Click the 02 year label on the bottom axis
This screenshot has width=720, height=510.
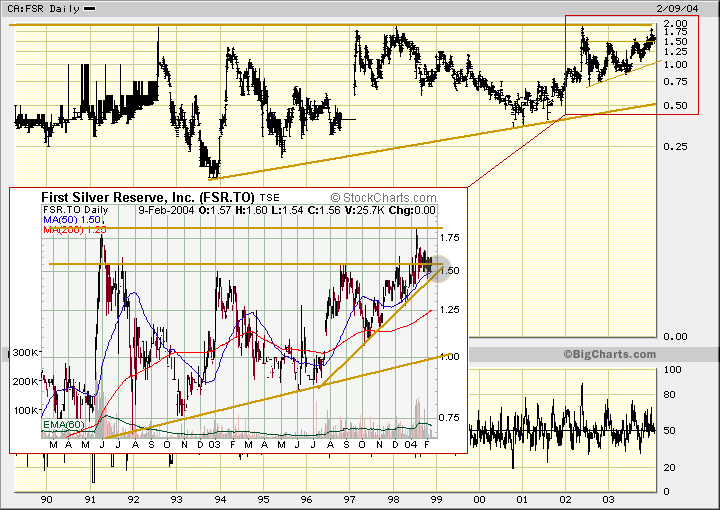[x=565, y=500]
